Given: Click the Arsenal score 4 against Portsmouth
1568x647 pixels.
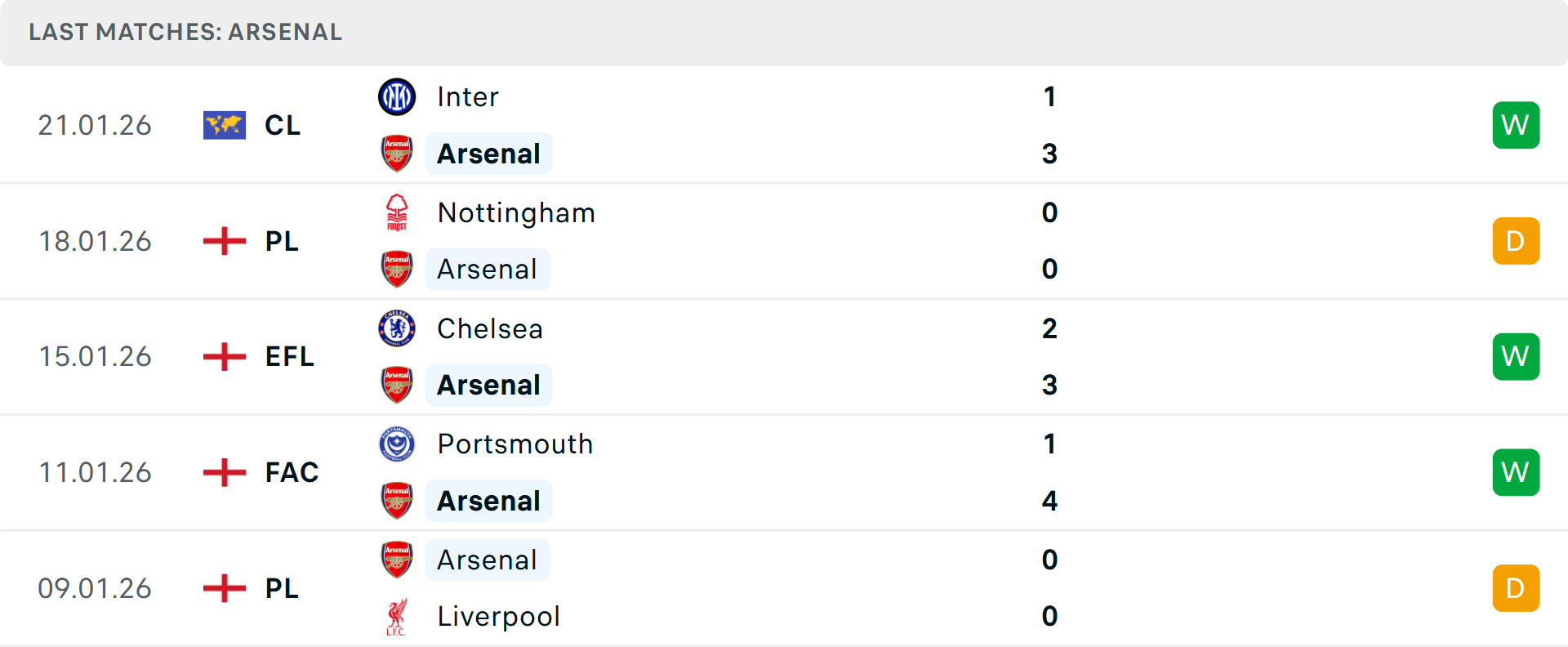Looking at the screenshot, I should 1049,501.
